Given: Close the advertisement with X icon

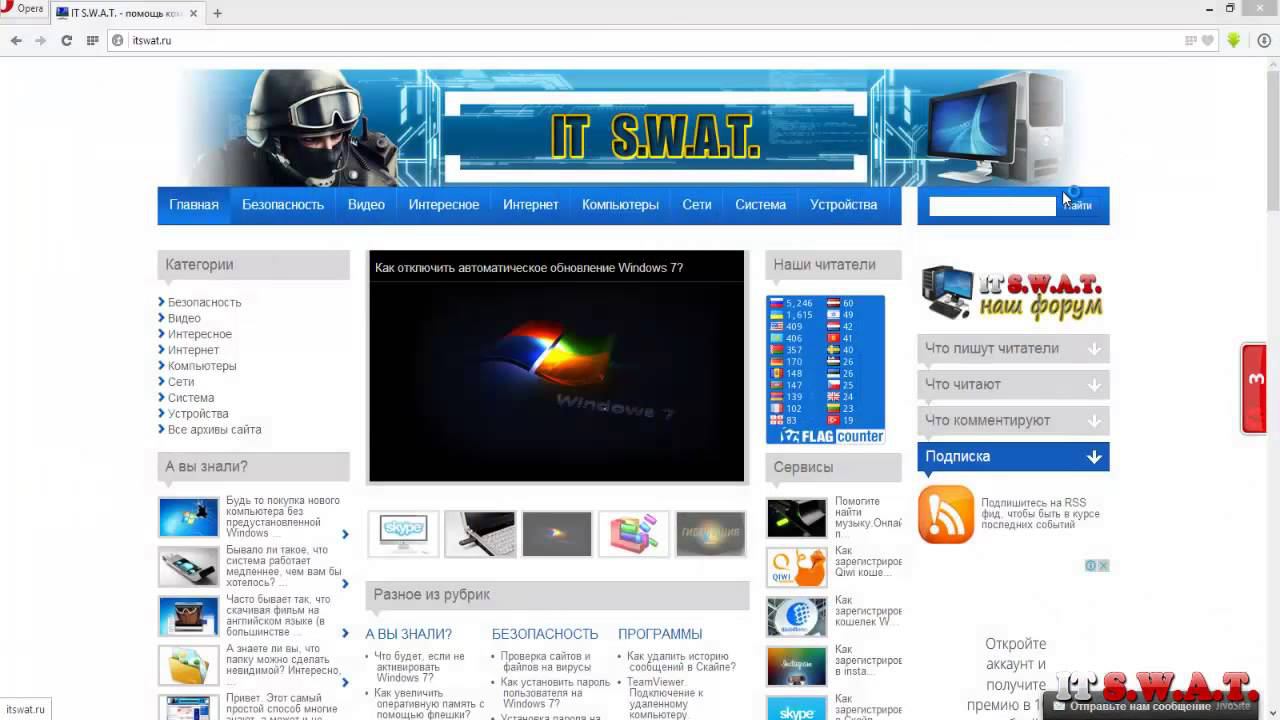Looking at the screenshot, I should point(1103,565).
